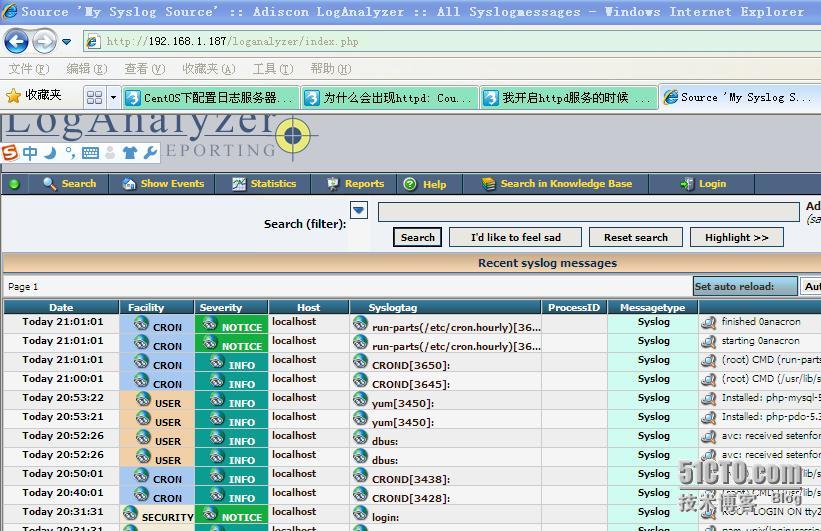Toggle the moon half-width icon in IME bar

click(51, 152)
